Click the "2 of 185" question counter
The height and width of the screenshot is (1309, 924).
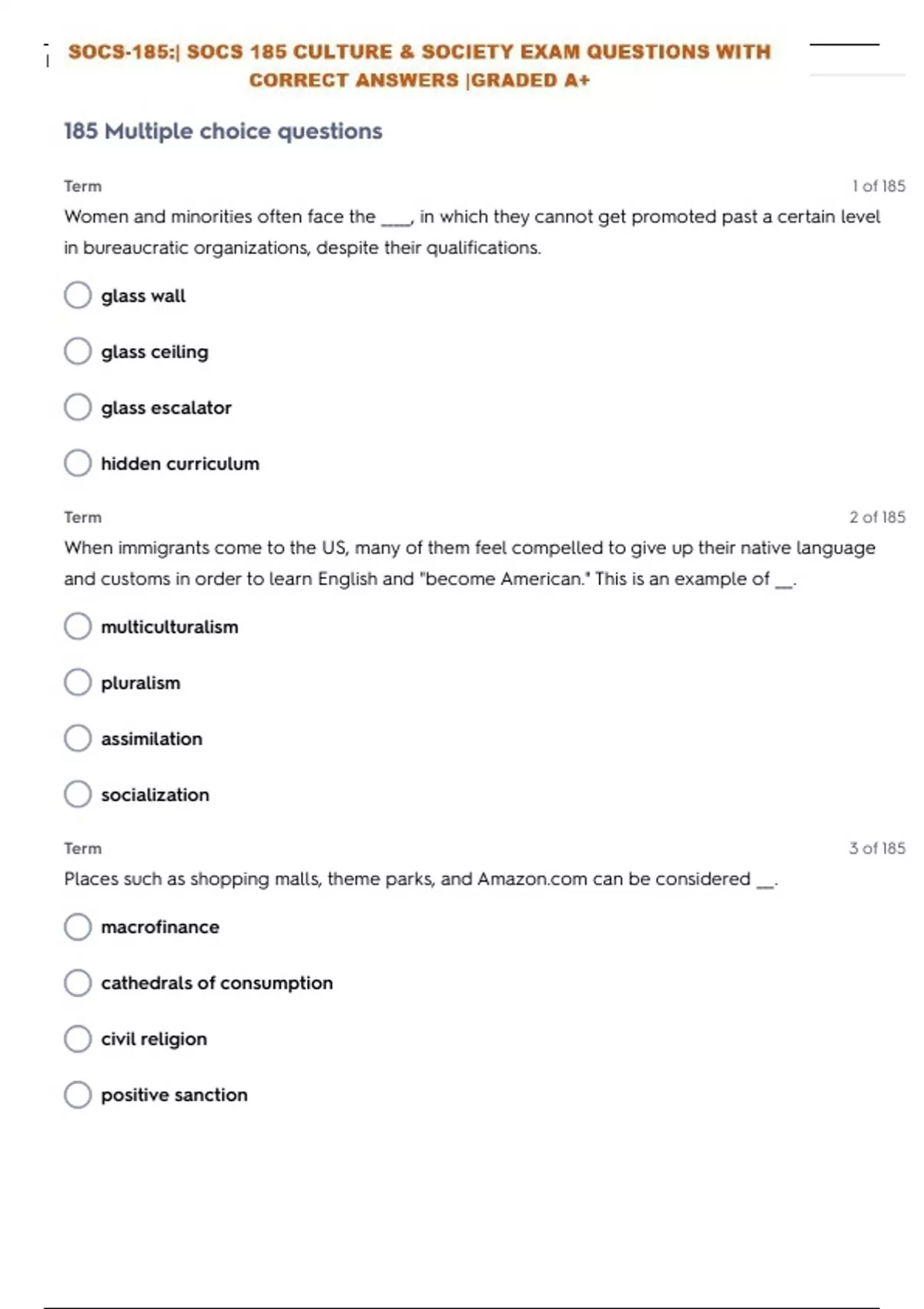coord(877,517)
